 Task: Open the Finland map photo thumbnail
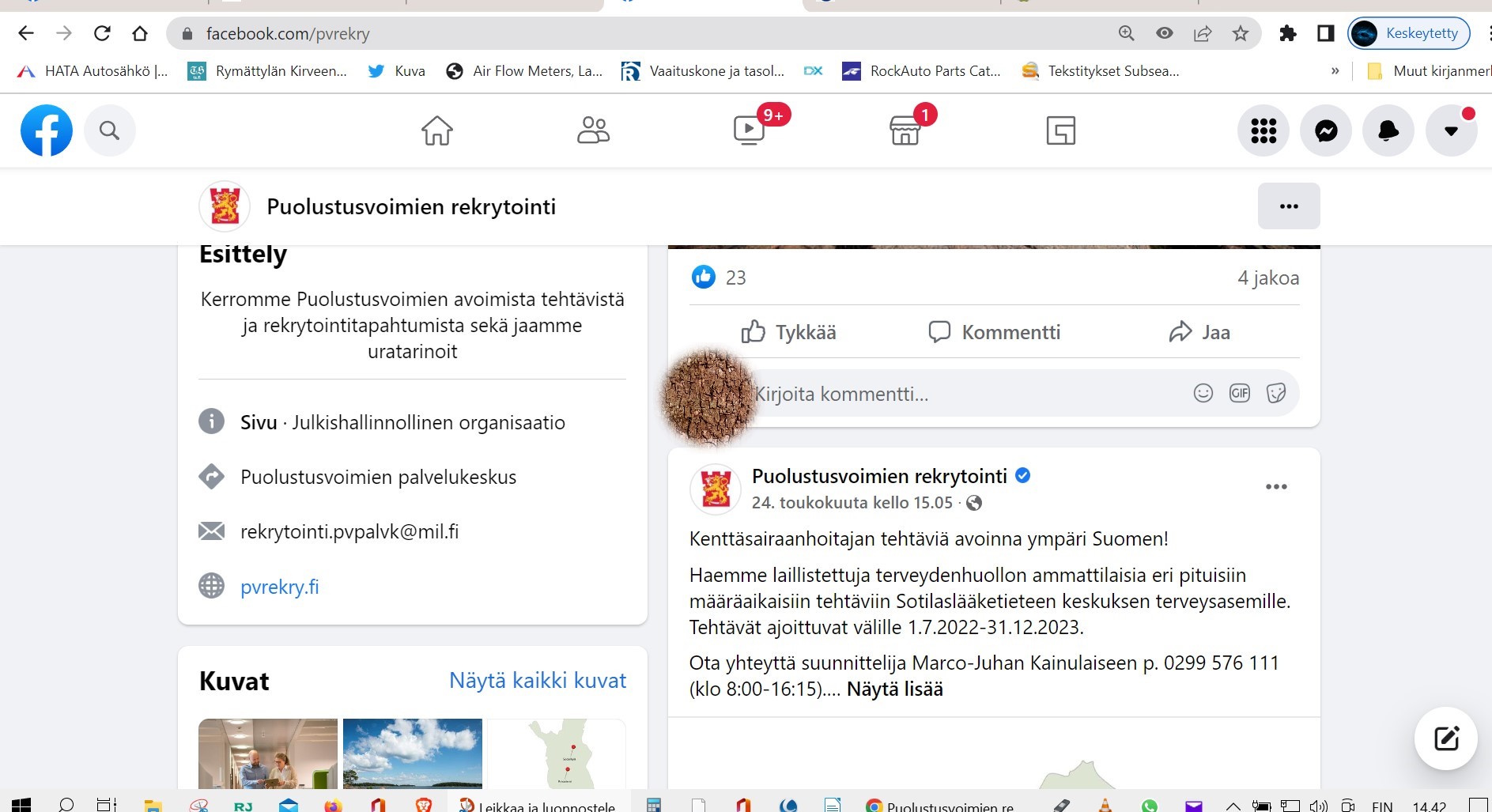[x=557, y=753]
